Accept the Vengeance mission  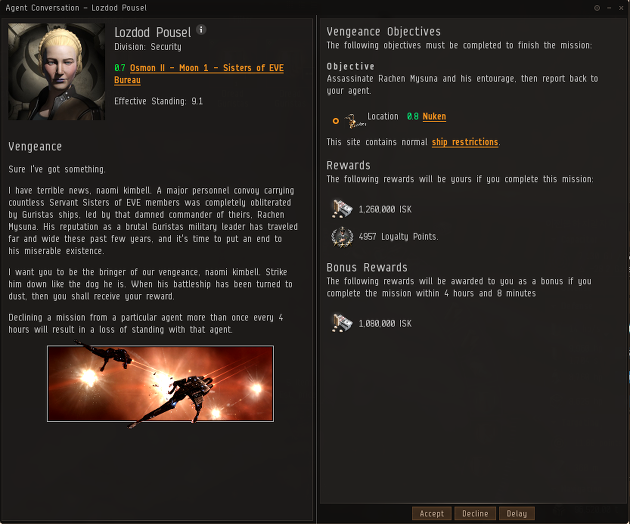(x=432, y=514)
